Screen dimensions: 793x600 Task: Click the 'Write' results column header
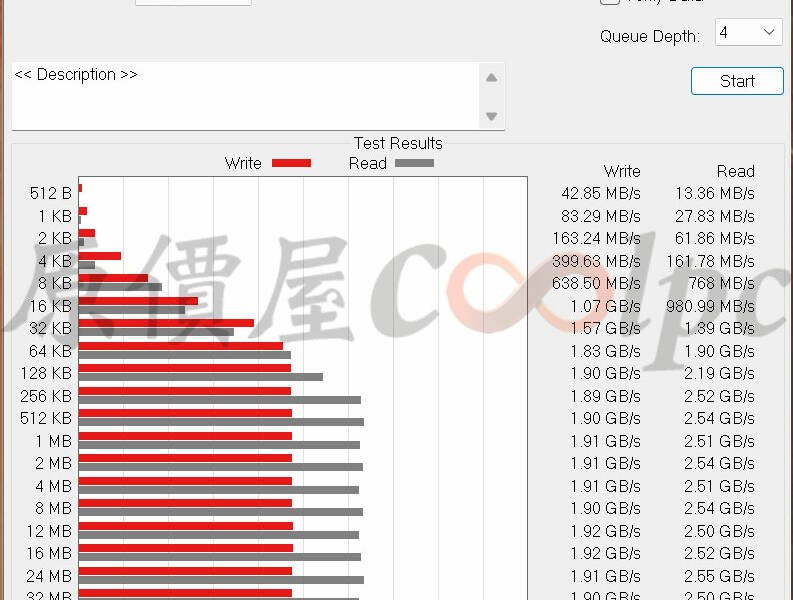(x=622, y=171)
